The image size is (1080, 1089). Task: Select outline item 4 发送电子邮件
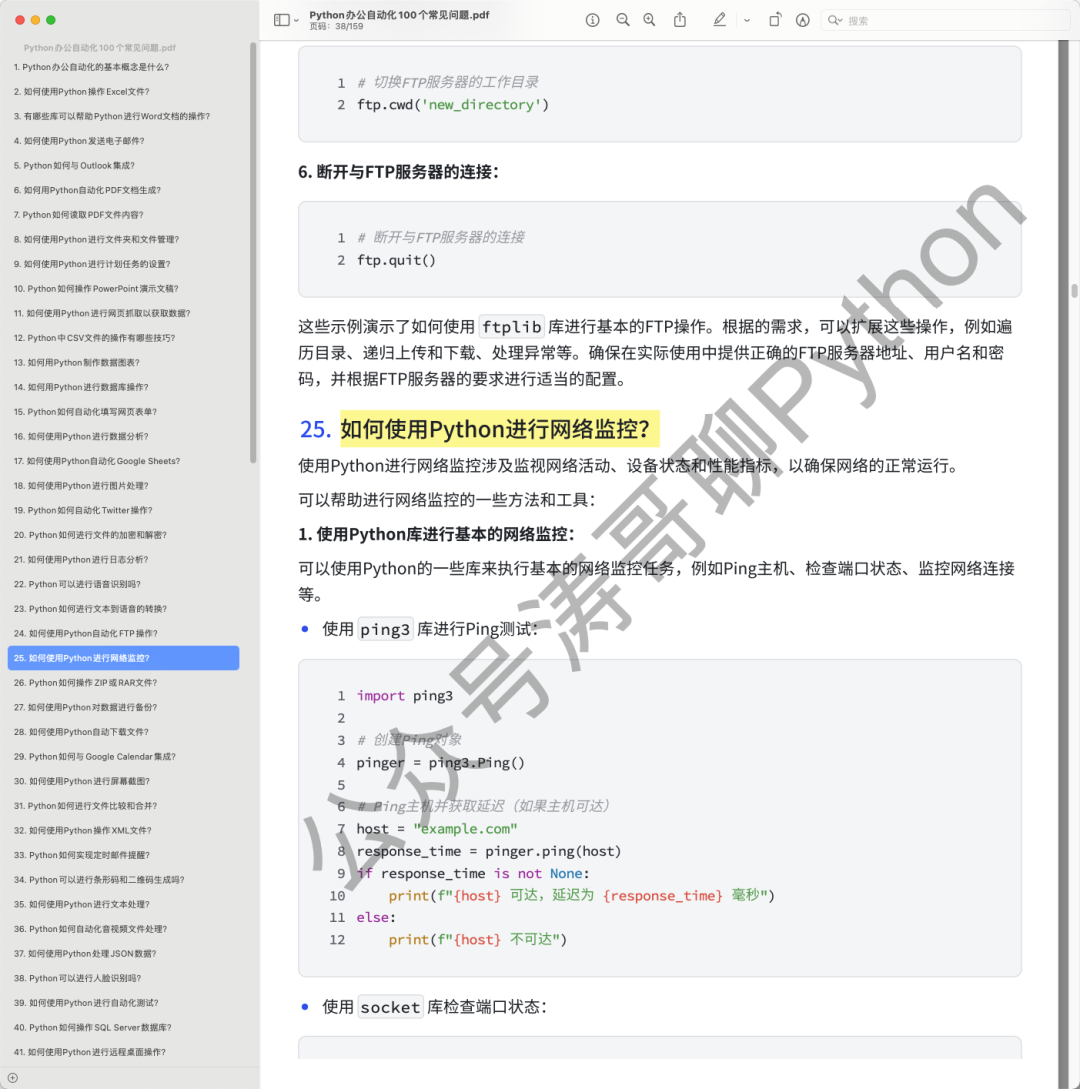tap(79, 141)
